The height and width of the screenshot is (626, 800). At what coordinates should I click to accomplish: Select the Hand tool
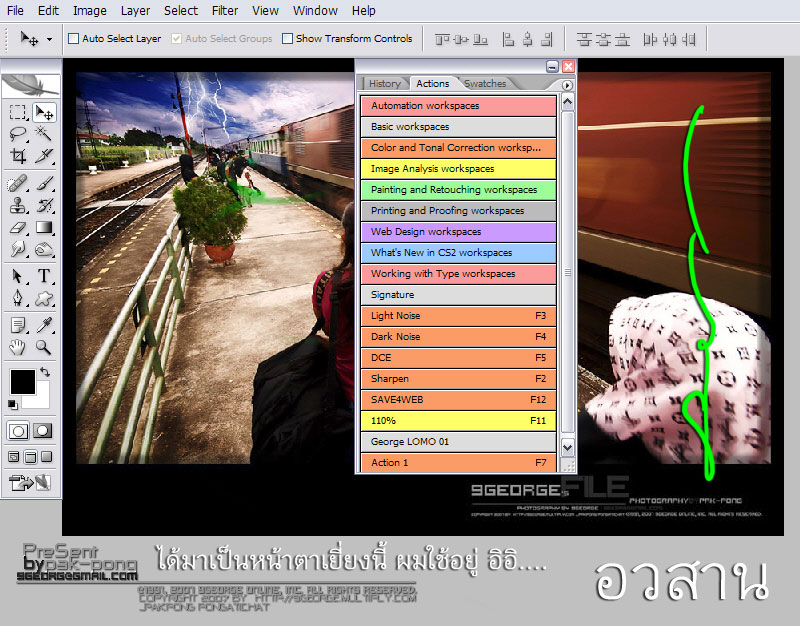(x=18, y=347)
